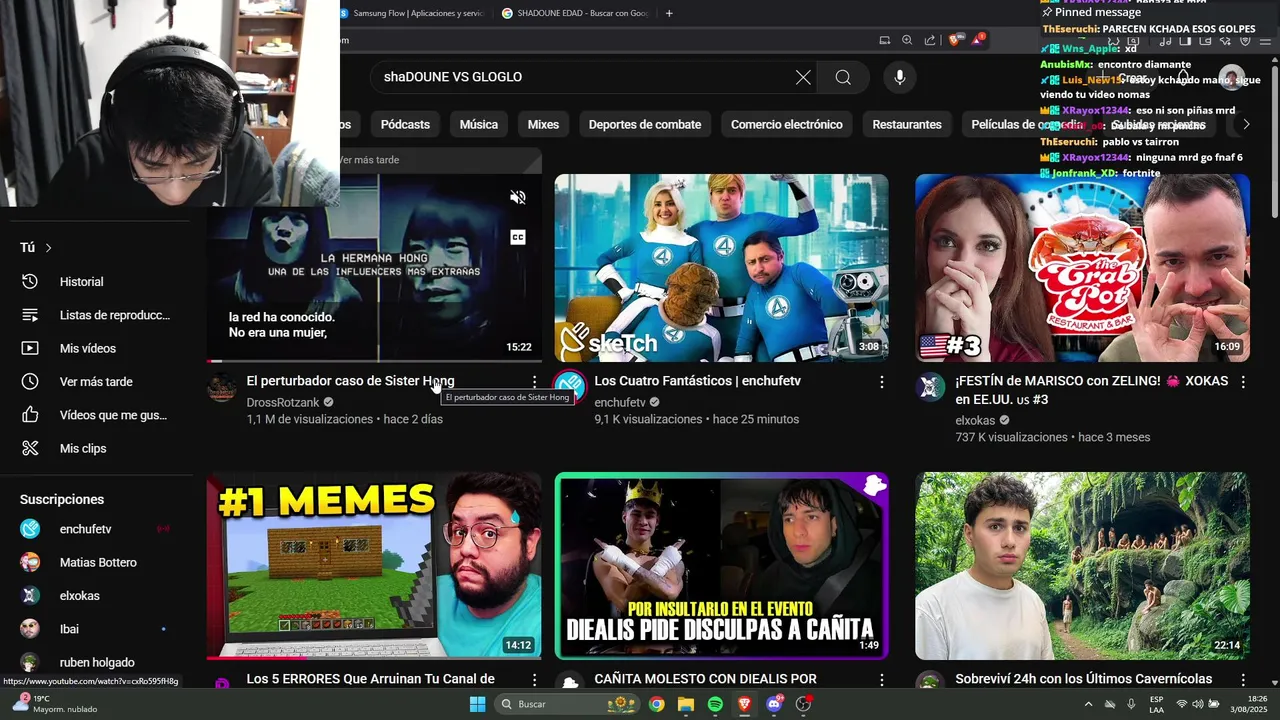
Task: Play FESTÍN de MARISCO Crab Pot thumbnail
Action: pos(1082,267)
